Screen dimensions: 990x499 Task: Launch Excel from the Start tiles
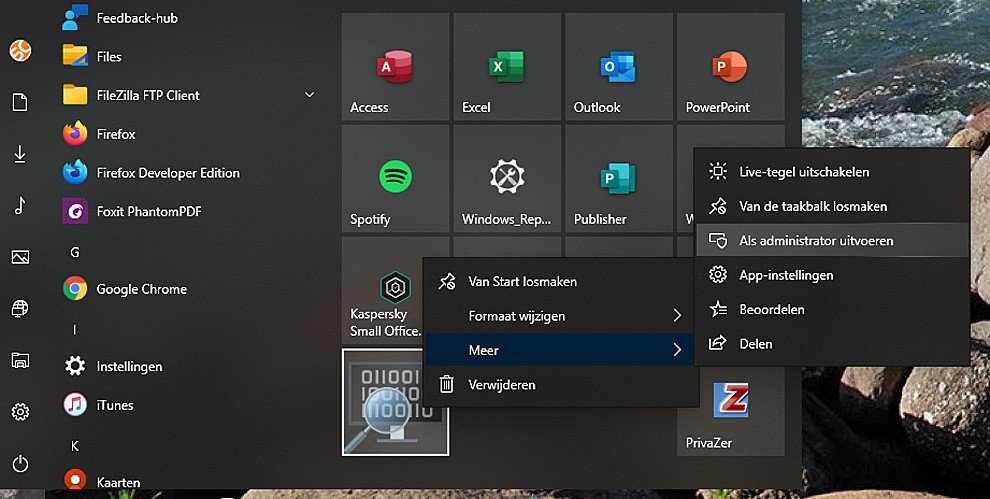(507, 66)
